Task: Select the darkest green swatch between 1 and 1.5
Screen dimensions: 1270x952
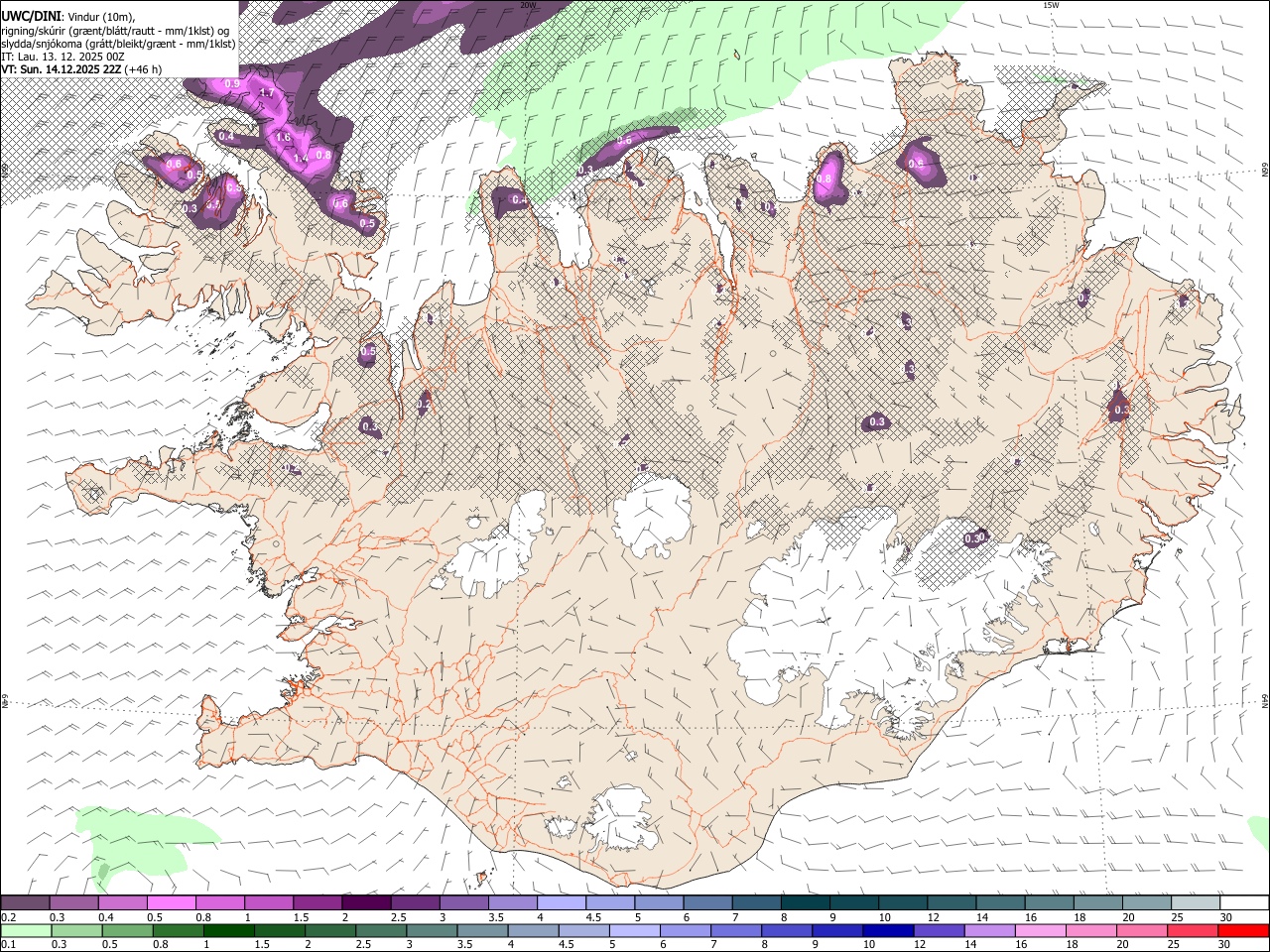Action: [x=228, y=930]
